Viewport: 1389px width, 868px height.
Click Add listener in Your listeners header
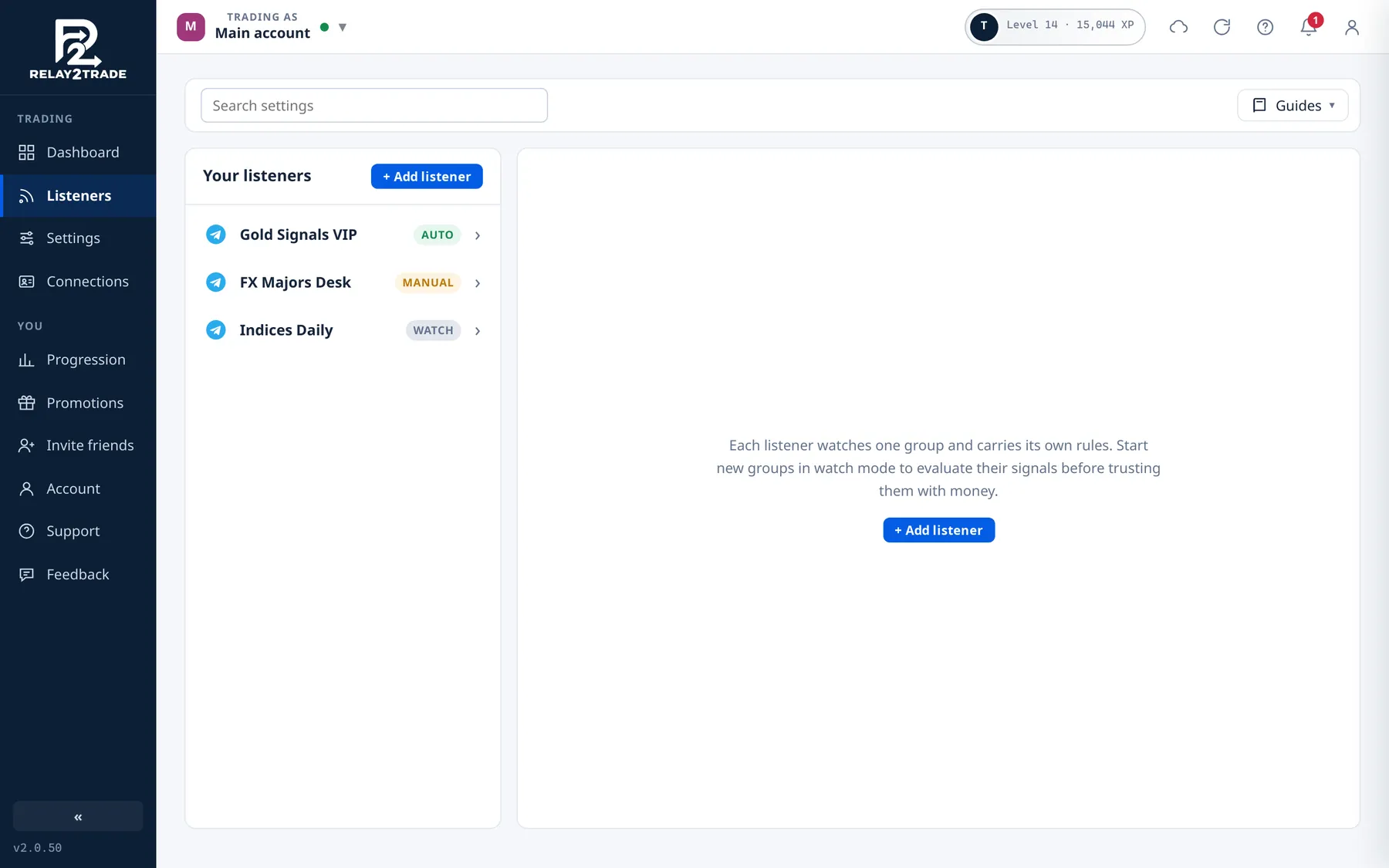point(427,177)
